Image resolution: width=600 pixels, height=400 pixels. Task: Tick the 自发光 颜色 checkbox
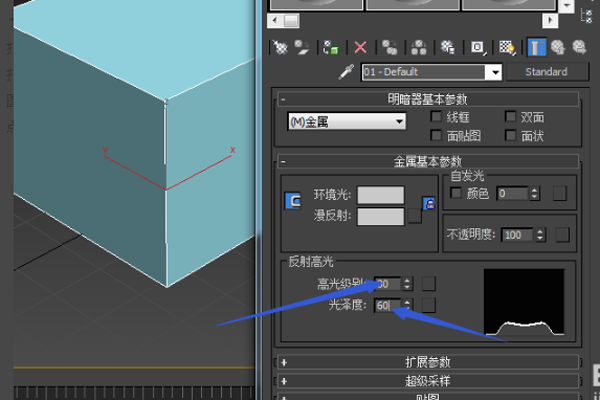pos(455,192)
